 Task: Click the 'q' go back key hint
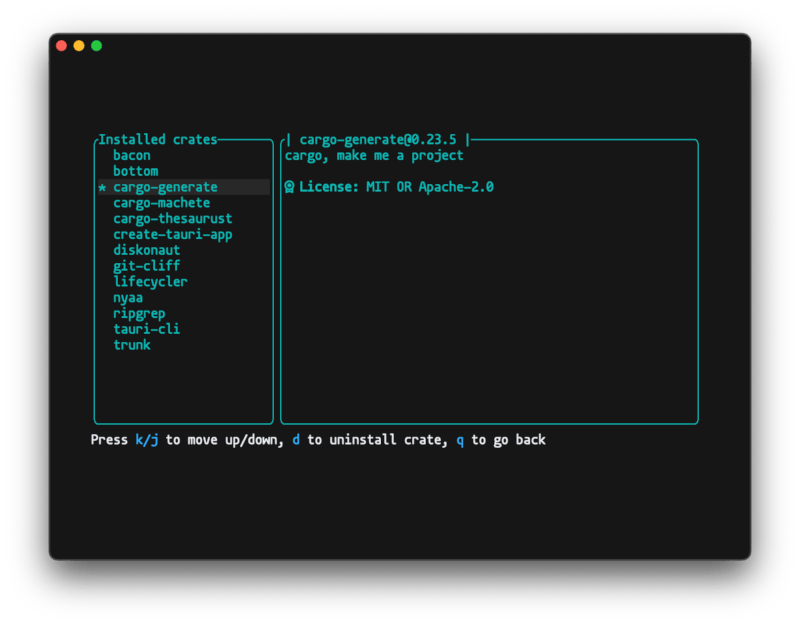pos(460,440)
